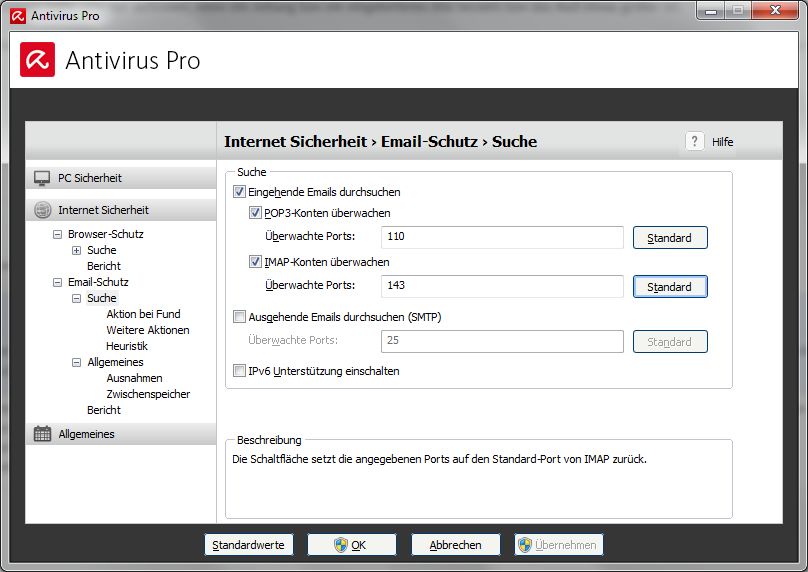Select Browser-Schutz in the tree
This screenshot has width=808, height=572.
pos(106,234)
